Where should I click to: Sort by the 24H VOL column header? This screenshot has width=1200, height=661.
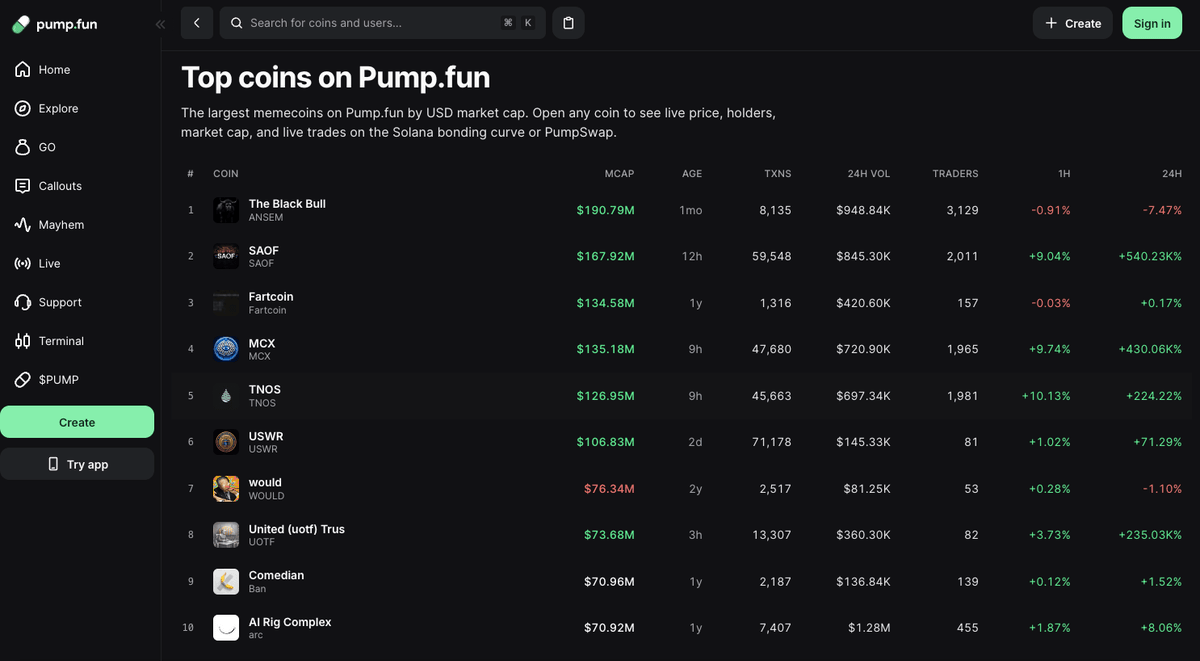click(868, 174)
